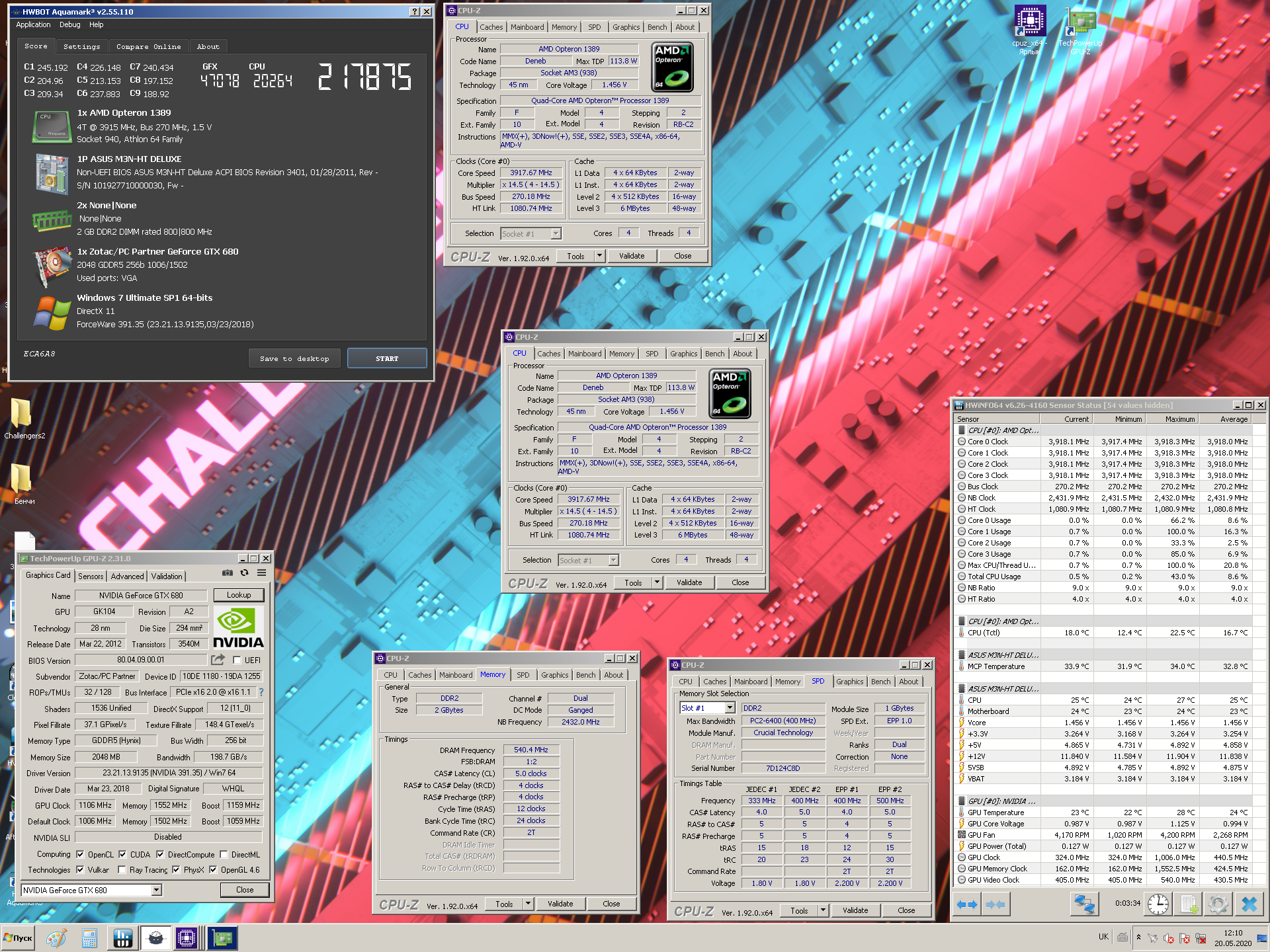1270x952 pixels.
Task: Toggle CUDA checkbox in GPU-Z
Action: coord(122,855)
